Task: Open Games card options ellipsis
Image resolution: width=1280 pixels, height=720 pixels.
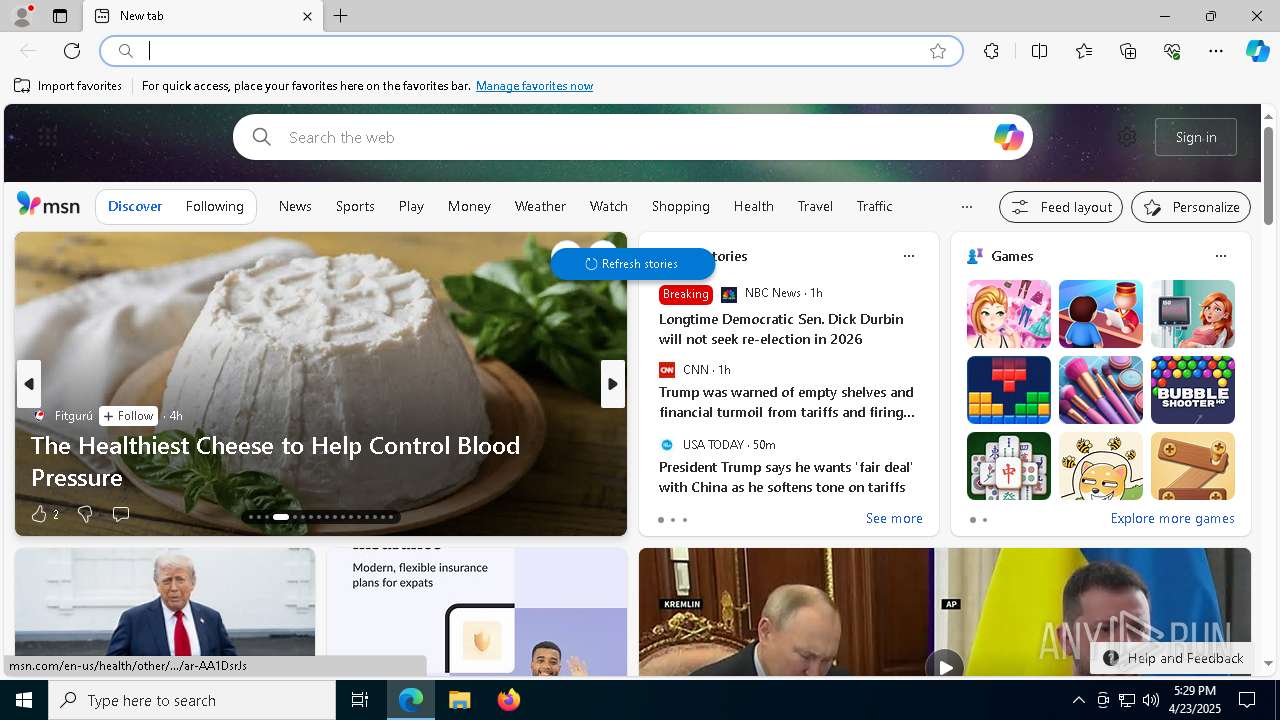Action: (1221, 256)
